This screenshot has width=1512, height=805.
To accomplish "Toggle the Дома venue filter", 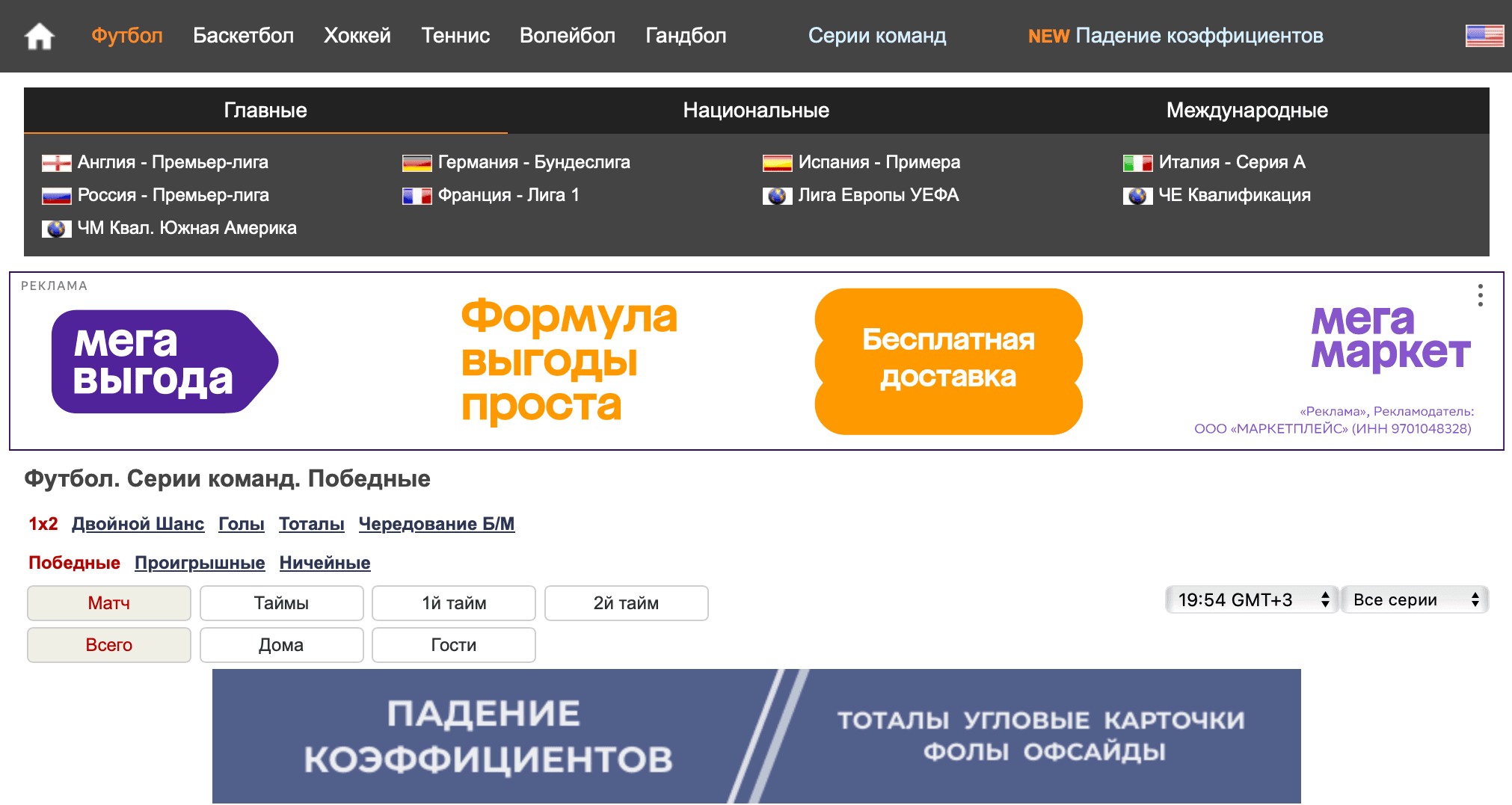I will point(281,645).
